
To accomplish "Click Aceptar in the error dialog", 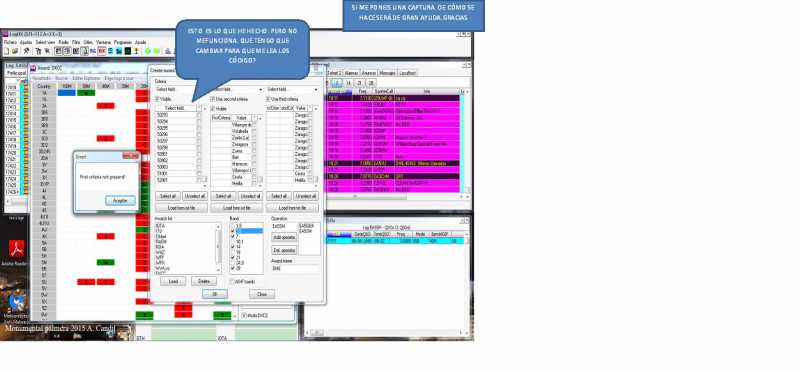I will coord(120,201).
